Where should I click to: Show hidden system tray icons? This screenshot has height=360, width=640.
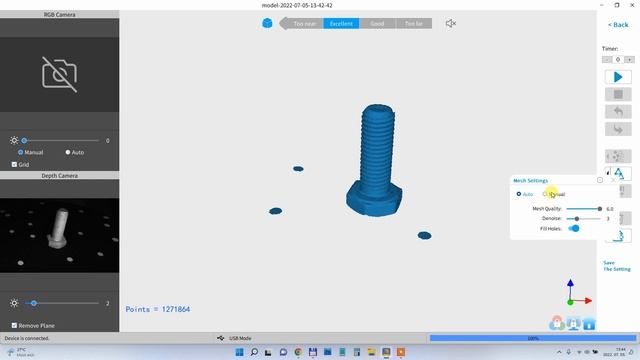559,352
